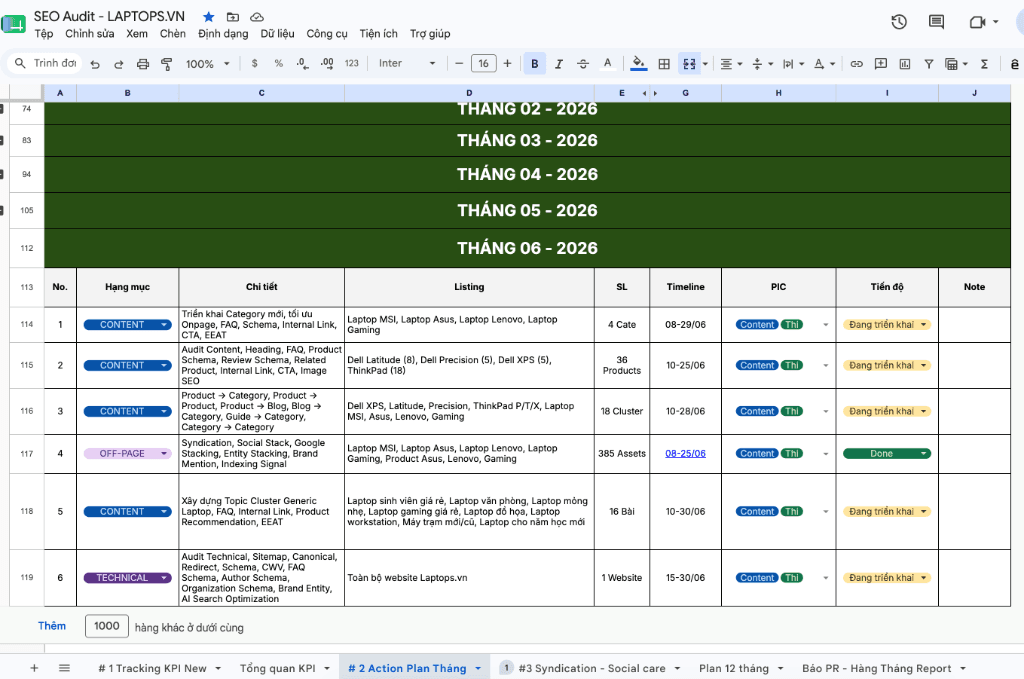Open the Functions sigma icon
1024x679 pixels.
(x=984, y=63)
